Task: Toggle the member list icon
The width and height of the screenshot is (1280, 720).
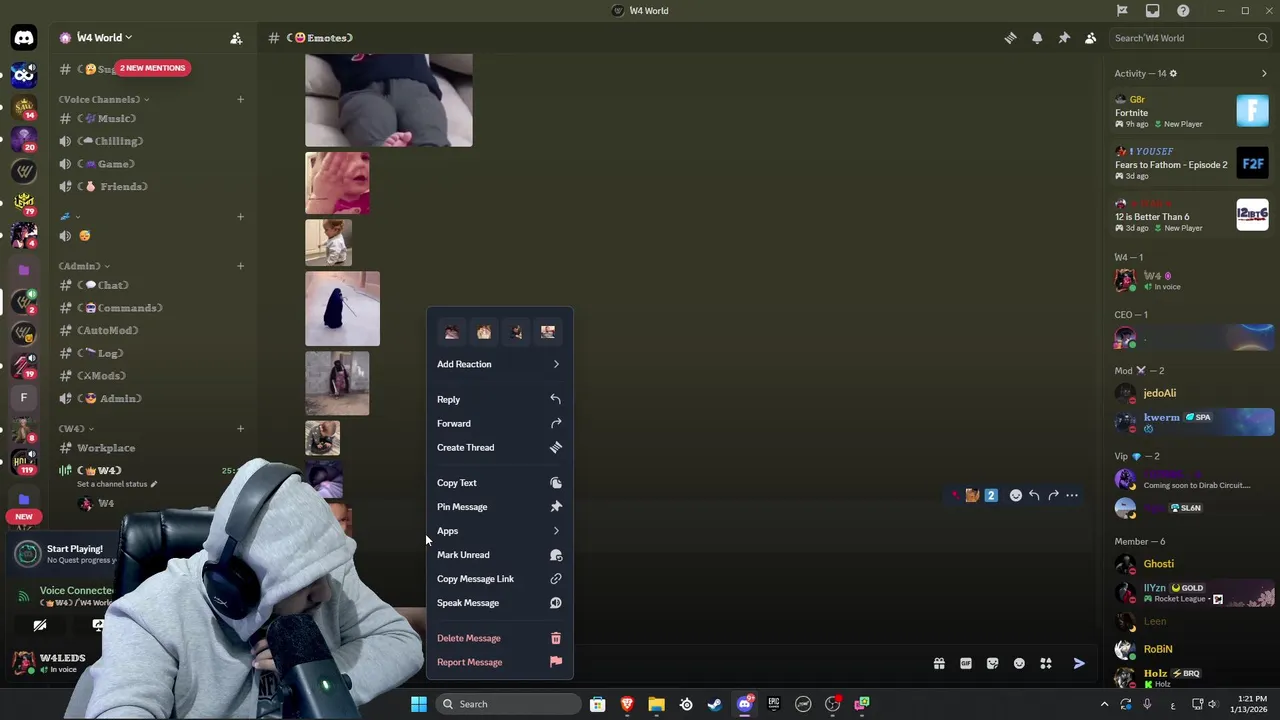Action: click(x=1090, y=38)
